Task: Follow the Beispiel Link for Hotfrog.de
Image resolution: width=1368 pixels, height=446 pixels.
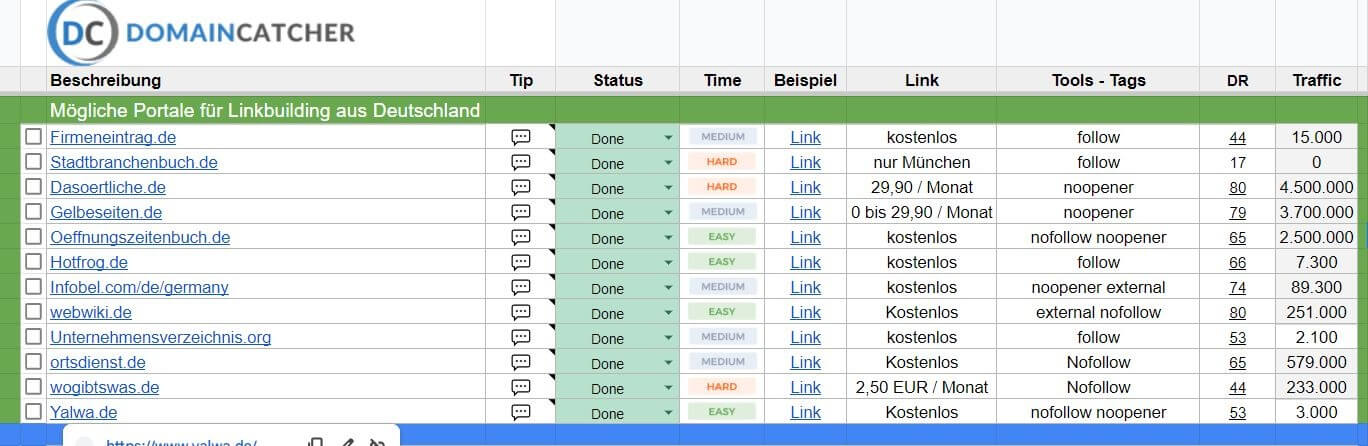Action: [805, 262]
